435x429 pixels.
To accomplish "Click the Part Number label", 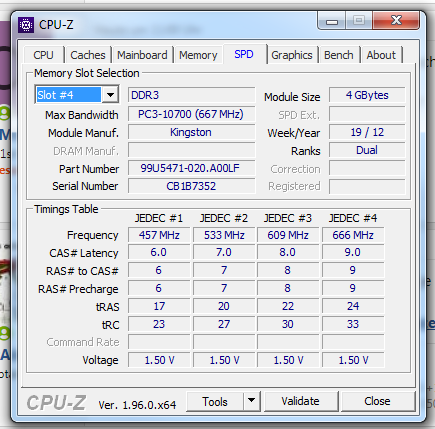I will (89, 169).
